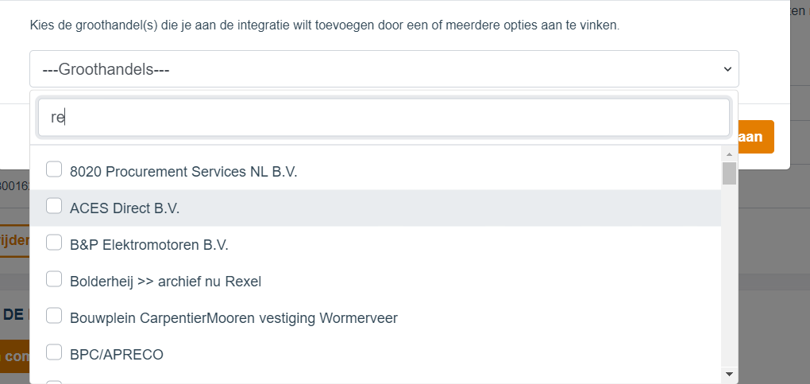Click the list scrollbar up arrow
The height and width of the screenshot is (384, 810).
(x=729, y=154)
